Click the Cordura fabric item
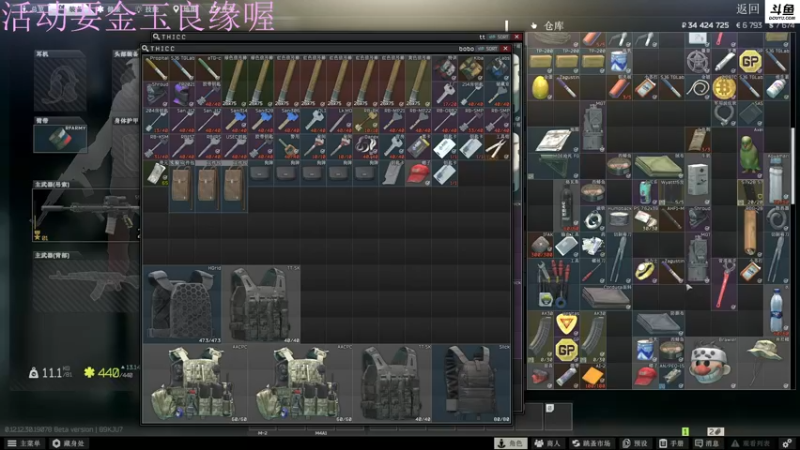Image resolution: width=800 pixels, height=450 pixels. pyautogui.click(x=606, y=297)
